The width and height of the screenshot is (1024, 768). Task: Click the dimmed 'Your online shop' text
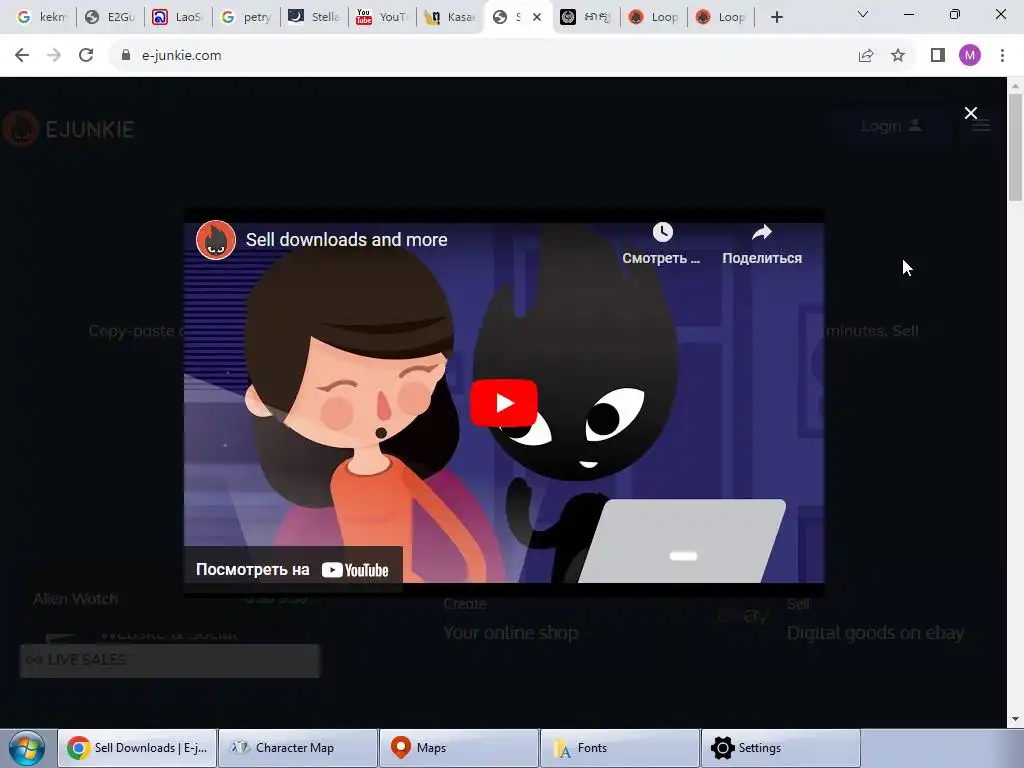click(511, 633)
